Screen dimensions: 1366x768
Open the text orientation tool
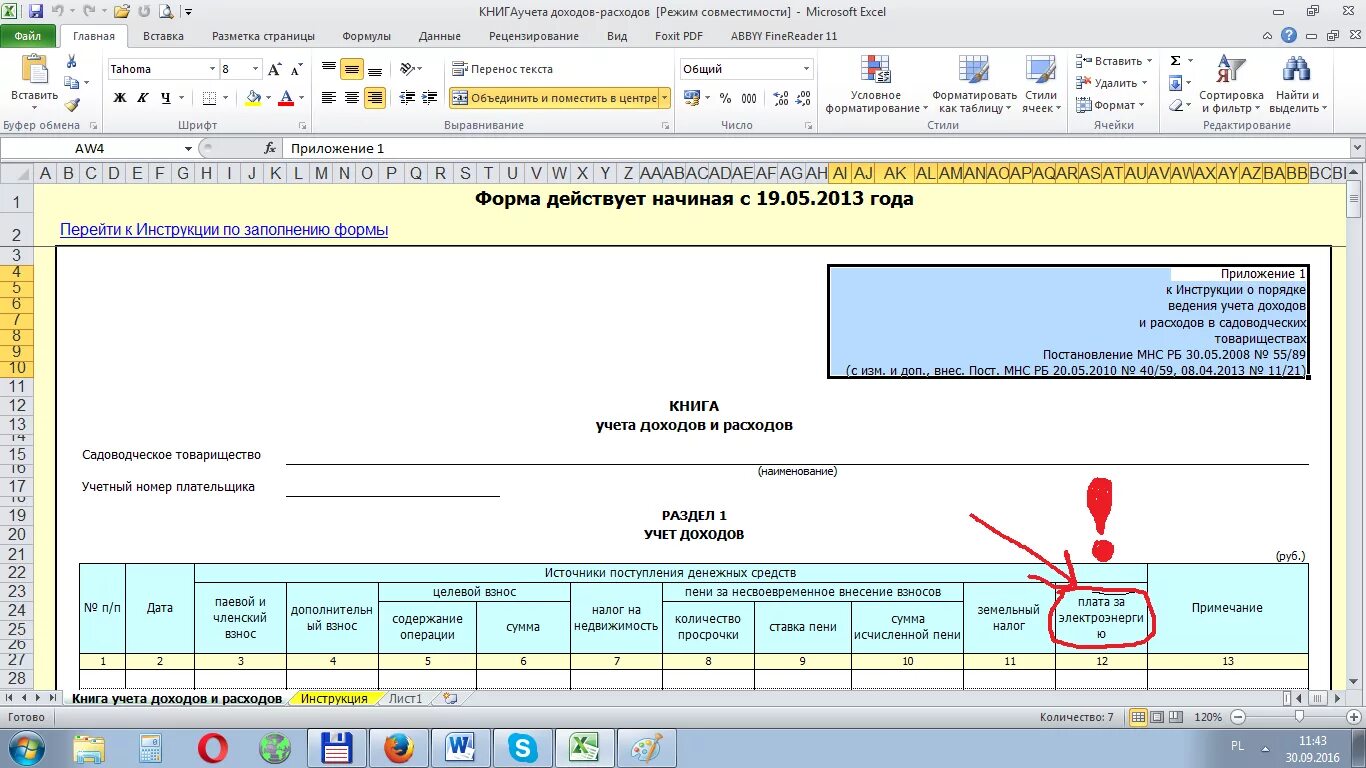[x=408, y=69]
